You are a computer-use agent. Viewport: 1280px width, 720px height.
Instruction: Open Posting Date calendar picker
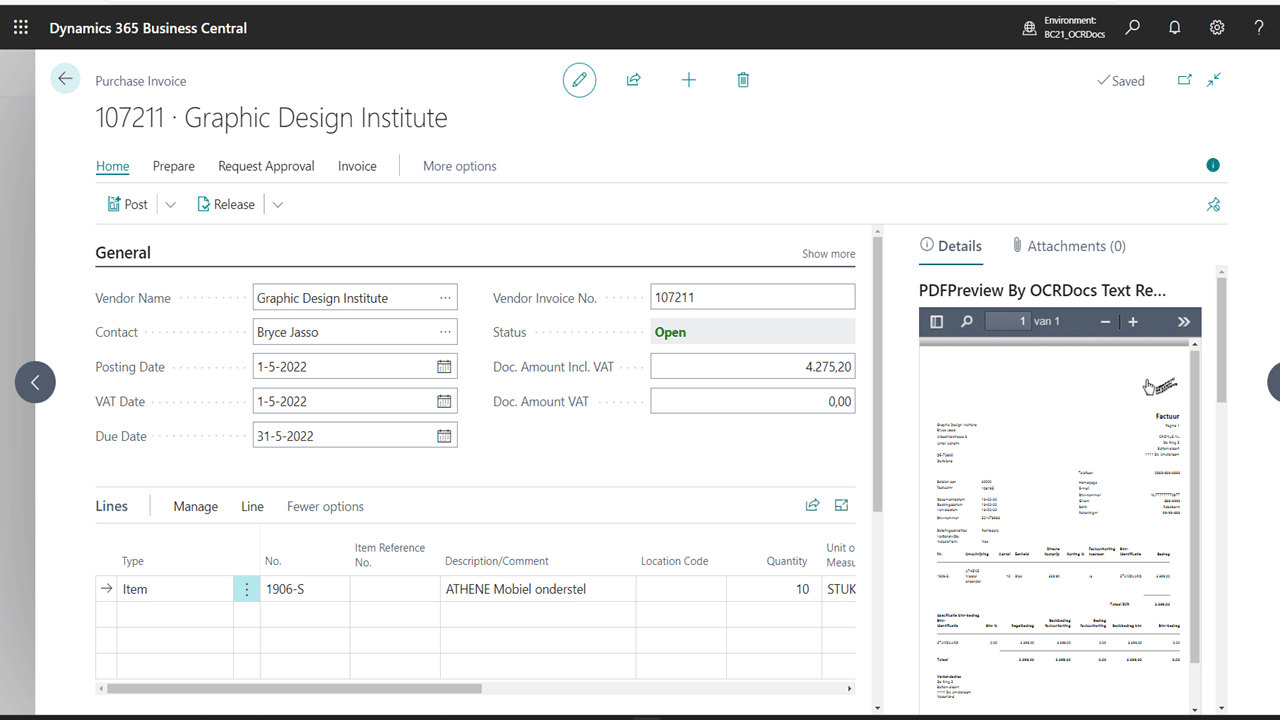pyautogui.click(x=444, y=367)
